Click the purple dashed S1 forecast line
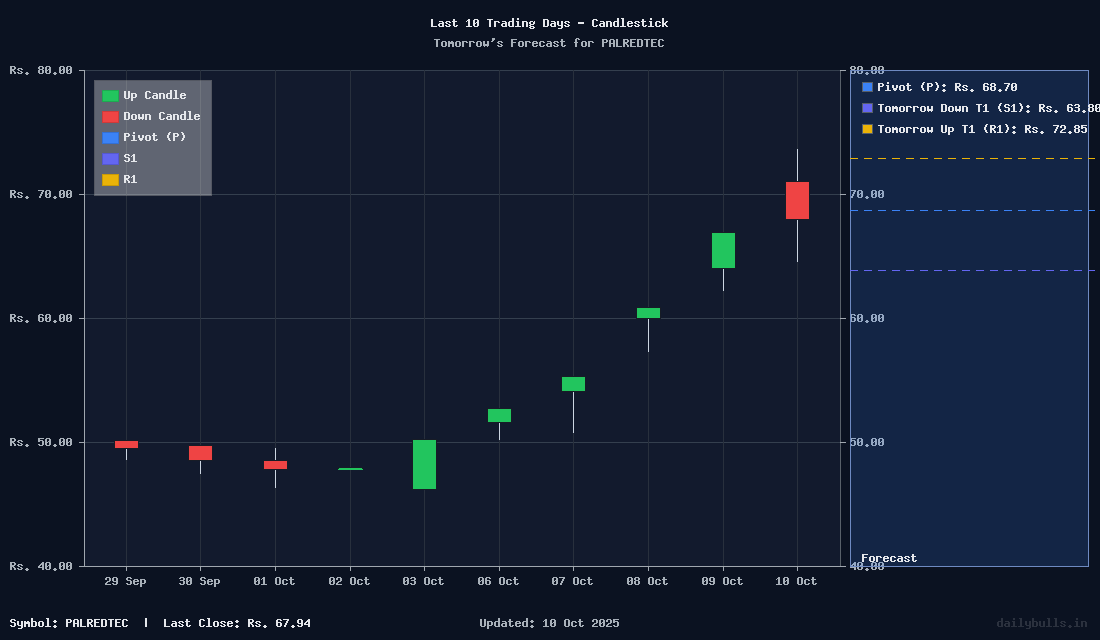Viewport: 1100px width, 640px height. pos(970,270)
